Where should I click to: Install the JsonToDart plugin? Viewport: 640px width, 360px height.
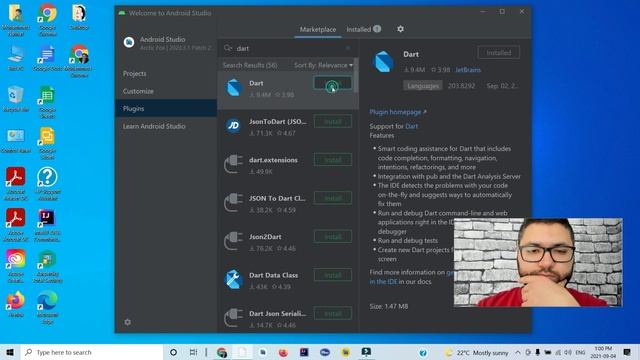[x=333, y=122]
